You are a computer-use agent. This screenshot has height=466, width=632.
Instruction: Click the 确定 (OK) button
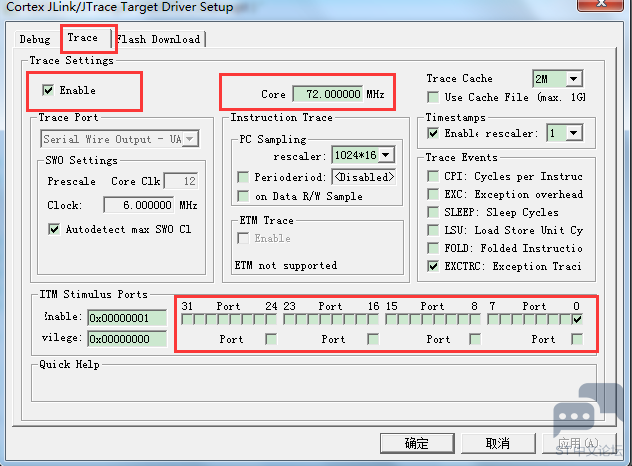pos(417,443)
